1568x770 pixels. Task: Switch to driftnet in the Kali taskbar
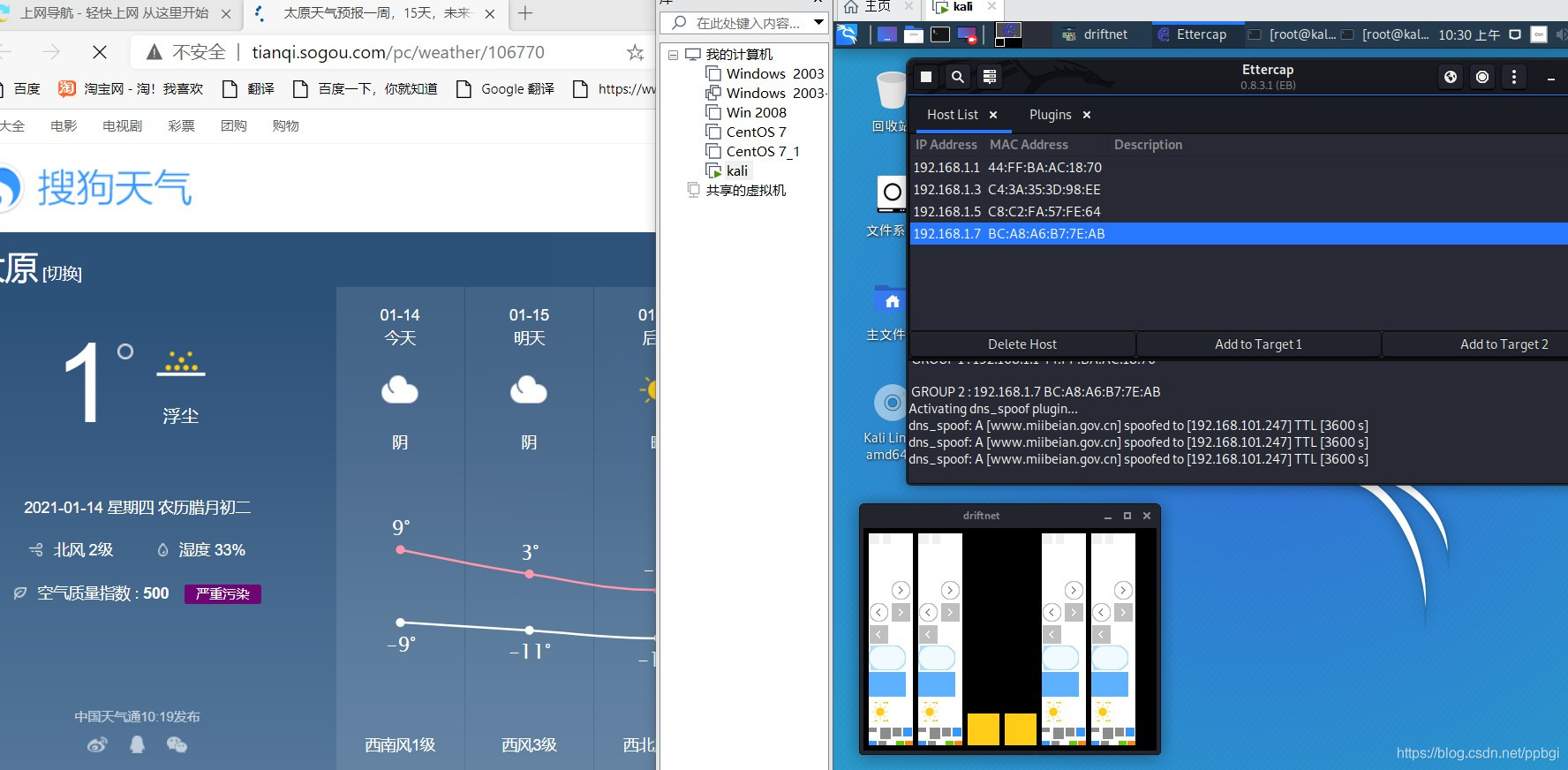1095,34
